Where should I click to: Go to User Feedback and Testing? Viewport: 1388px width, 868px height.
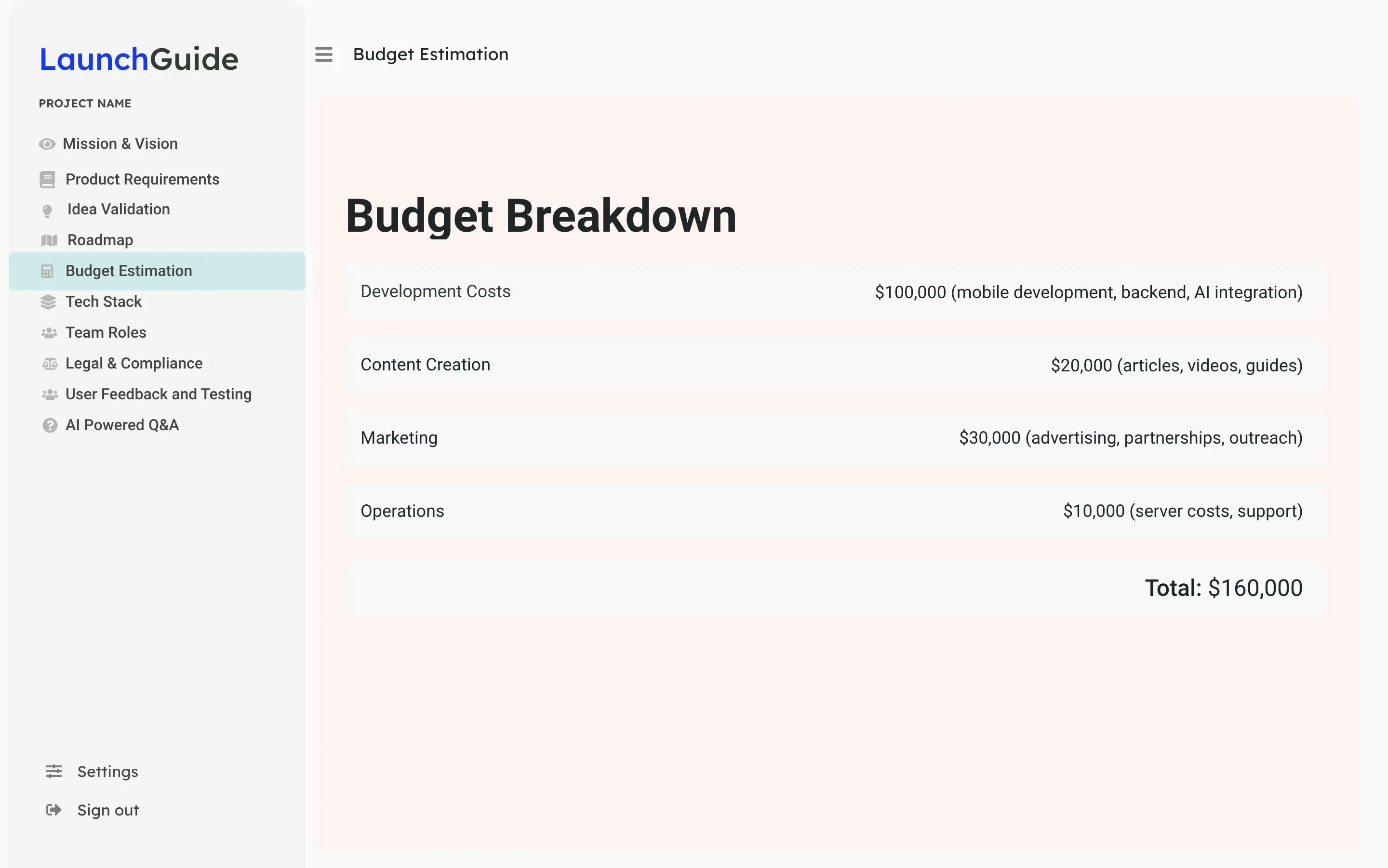[159, 395]
